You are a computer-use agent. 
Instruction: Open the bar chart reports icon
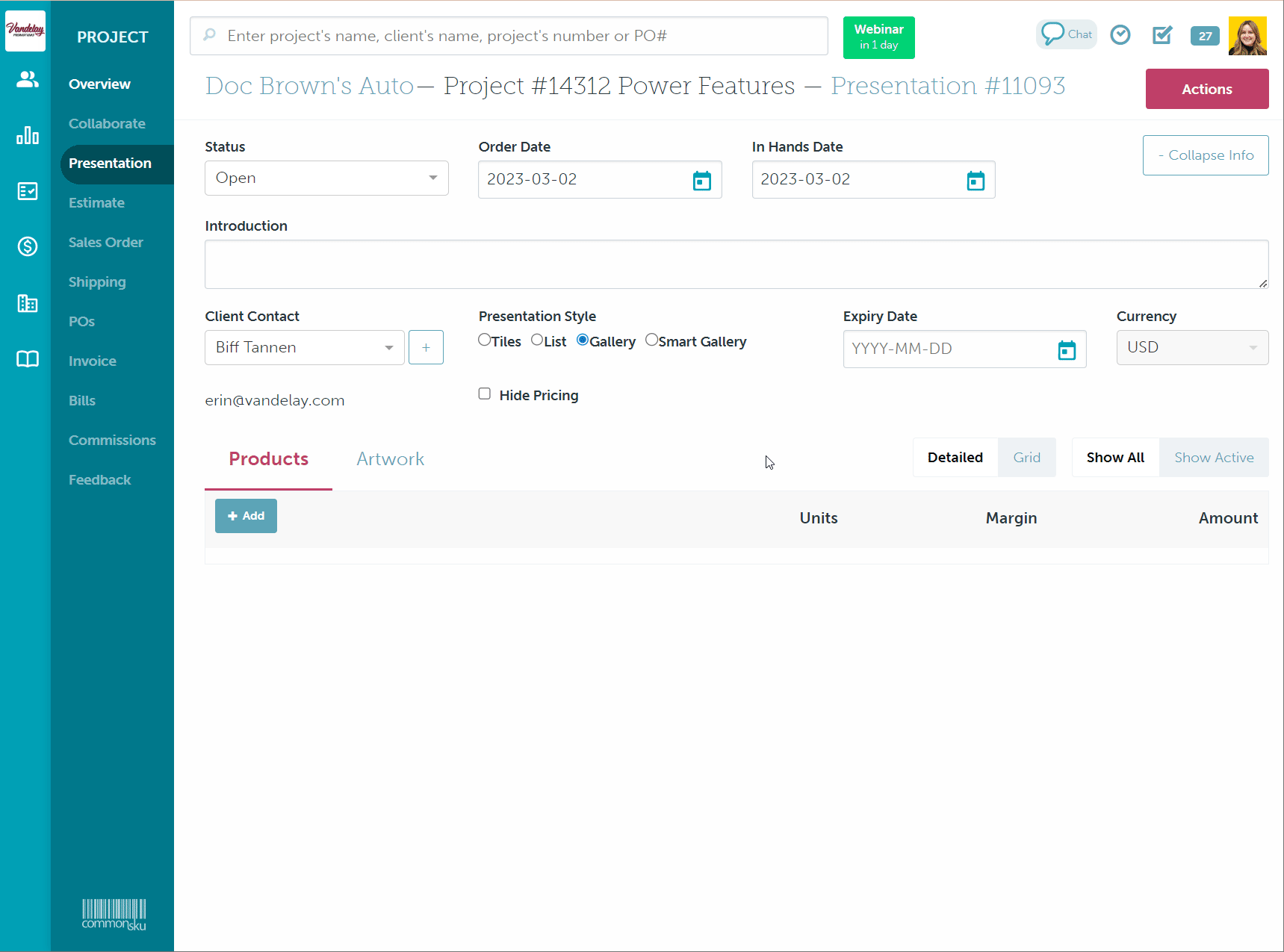(27, 135)
